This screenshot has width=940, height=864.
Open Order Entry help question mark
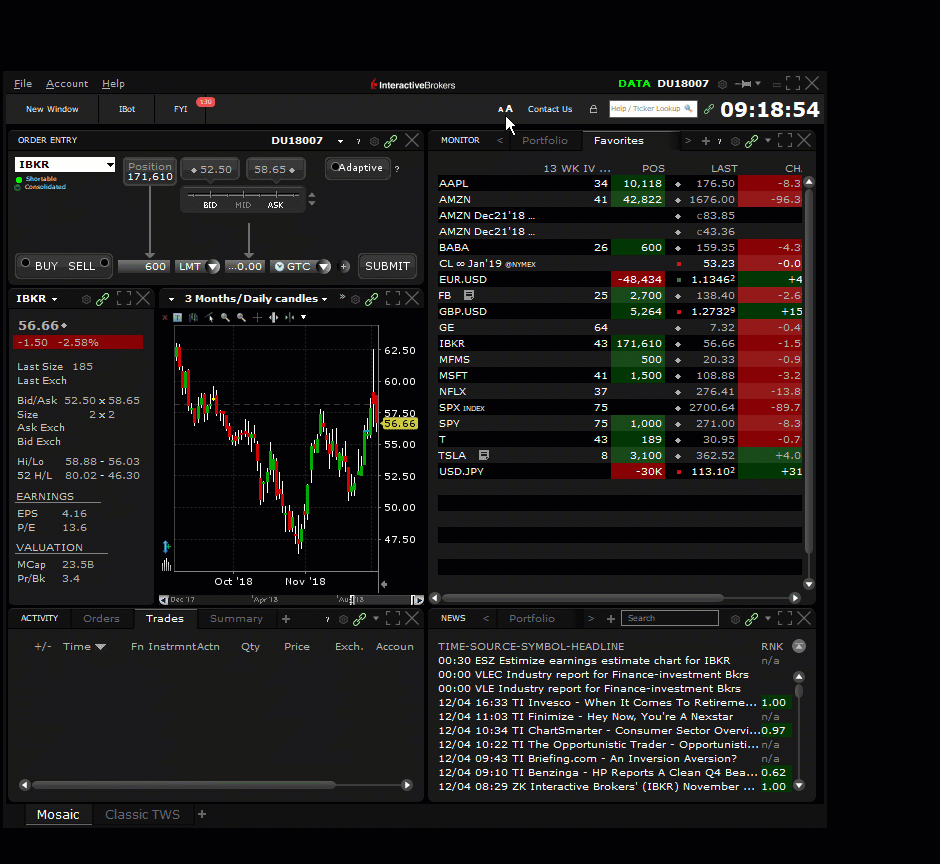pos(358,142)
